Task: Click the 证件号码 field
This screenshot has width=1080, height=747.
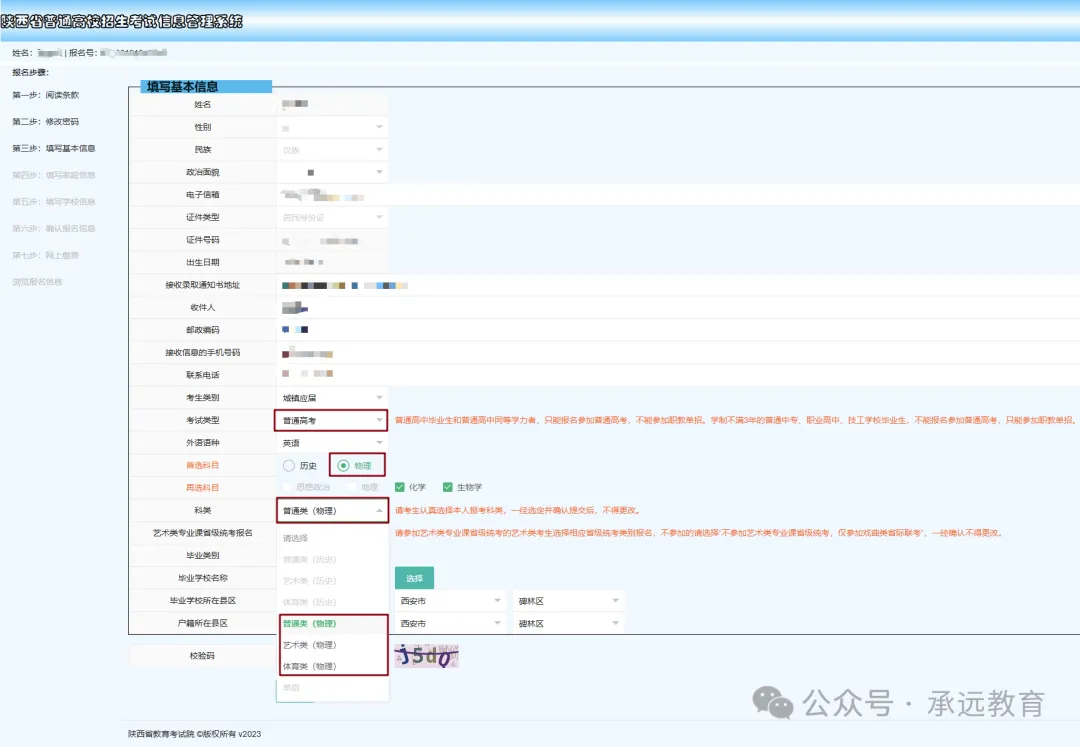Action: (331, 240)
